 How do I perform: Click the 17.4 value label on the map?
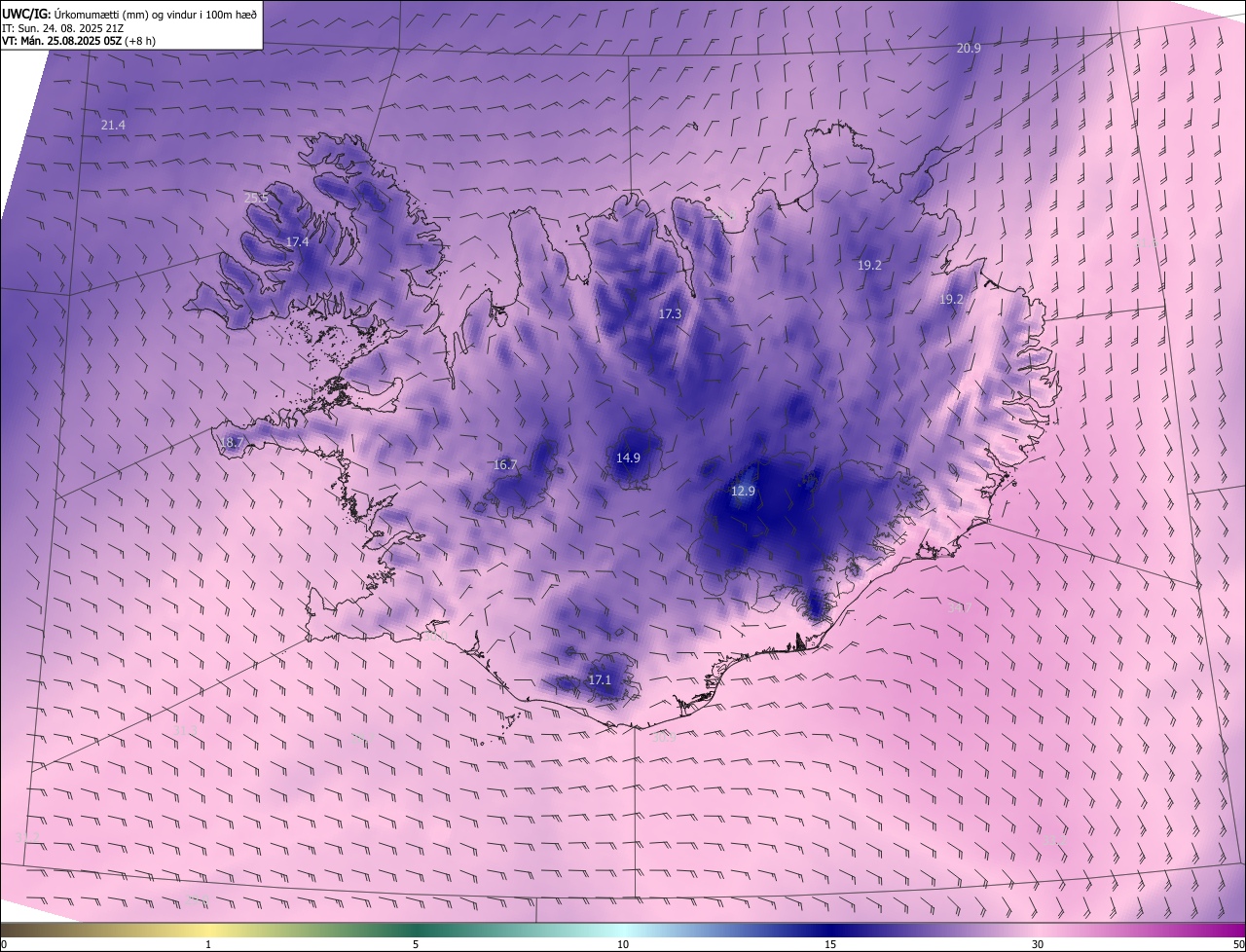click(x=297, y=241)
